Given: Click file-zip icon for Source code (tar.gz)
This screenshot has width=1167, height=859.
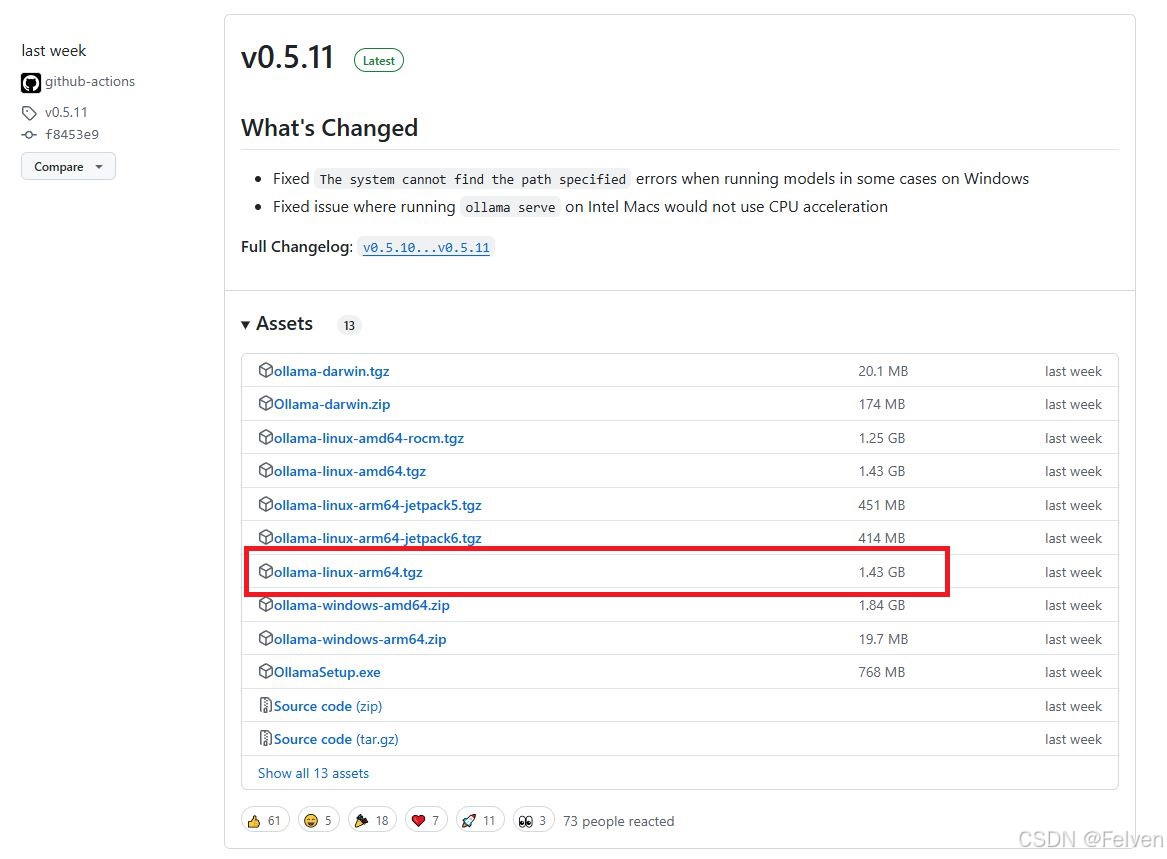Looking at the screenshot, I should [265, 738].
